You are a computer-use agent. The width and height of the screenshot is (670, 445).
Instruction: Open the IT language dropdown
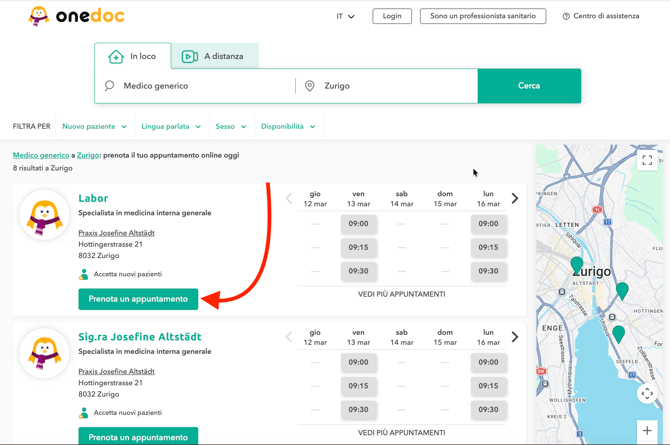345,16
